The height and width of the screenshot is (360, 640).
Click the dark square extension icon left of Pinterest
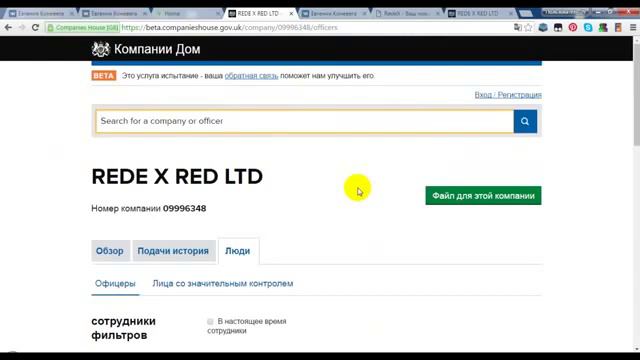[x=558, y=27]
